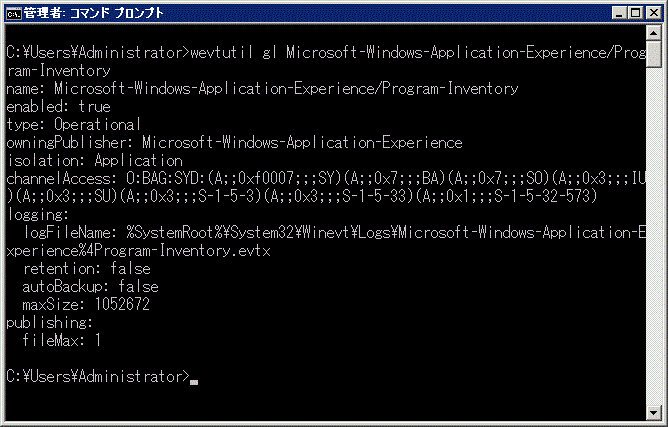Minimize the コマンド プロンプト window
The image size is (668, 427).
coord(619,13)
